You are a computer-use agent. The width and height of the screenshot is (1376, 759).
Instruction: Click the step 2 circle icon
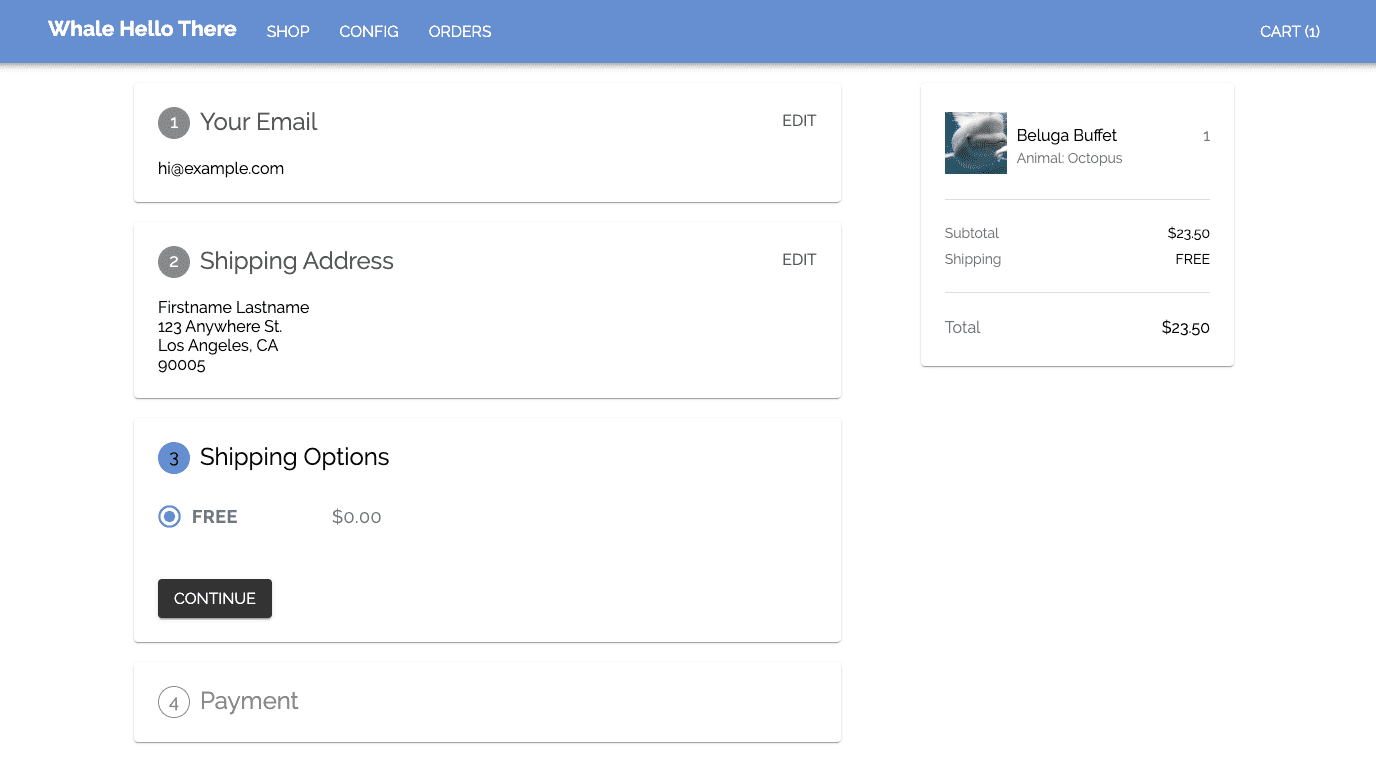[174, 262]
